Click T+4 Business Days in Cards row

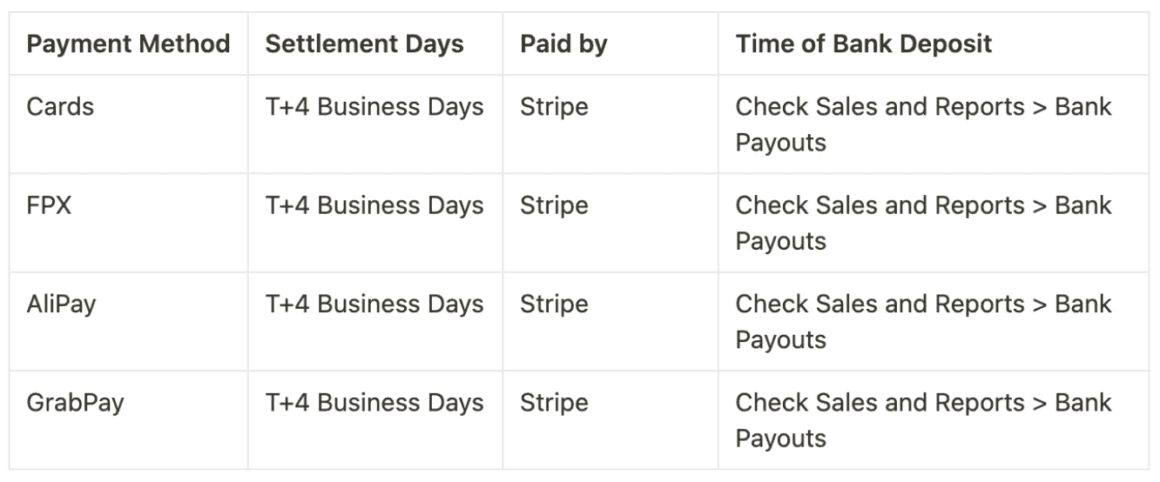coord(374,107)
